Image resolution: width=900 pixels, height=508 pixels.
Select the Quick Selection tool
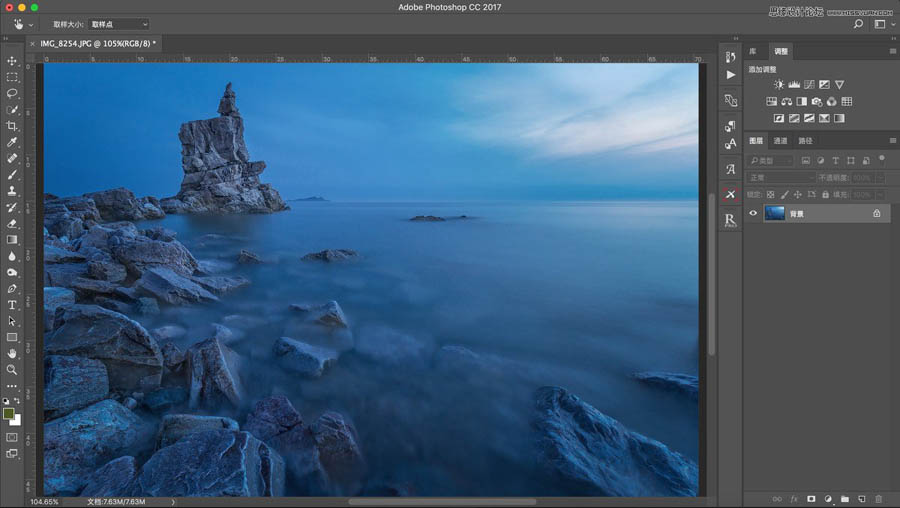click(11, 110)
